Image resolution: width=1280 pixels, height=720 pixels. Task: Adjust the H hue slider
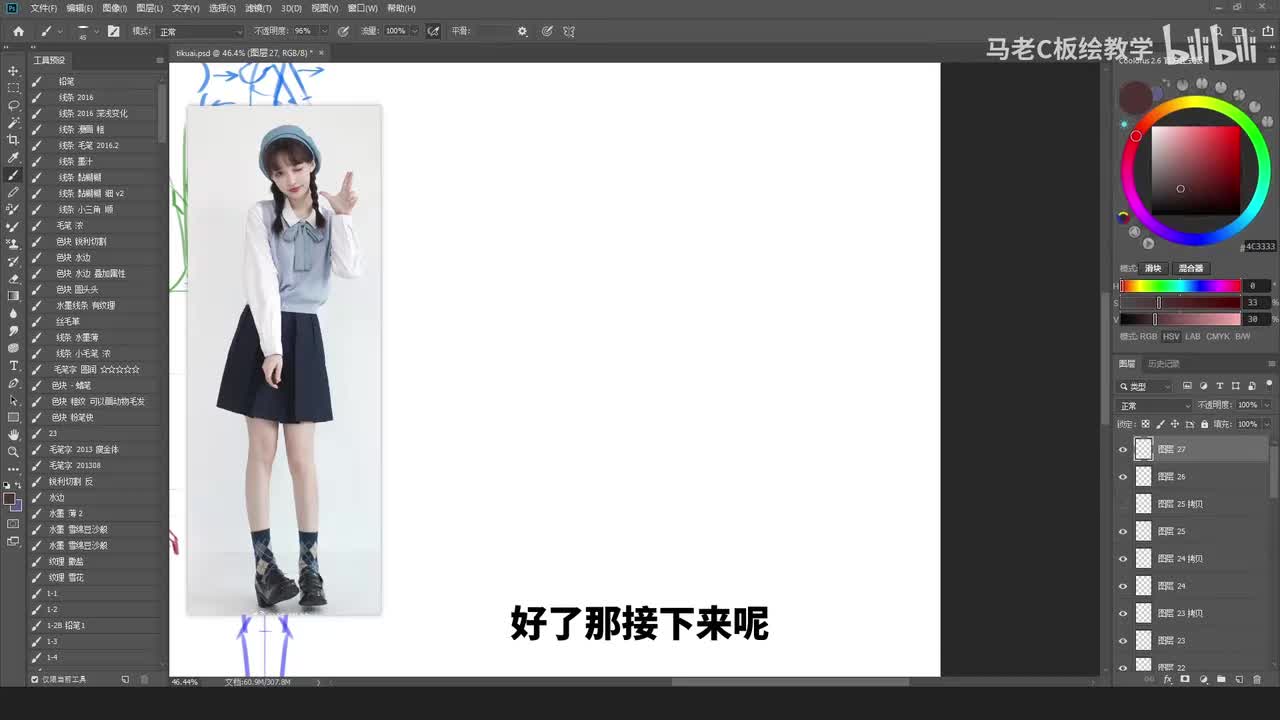1181,286
